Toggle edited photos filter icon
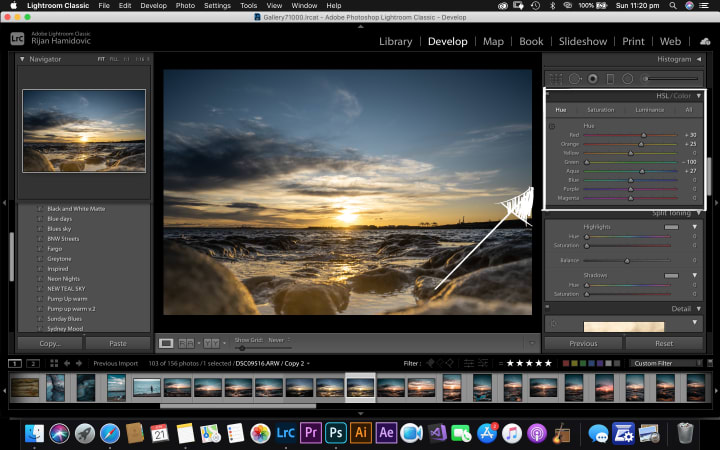The image size is (720, 450). coord(468,363)
